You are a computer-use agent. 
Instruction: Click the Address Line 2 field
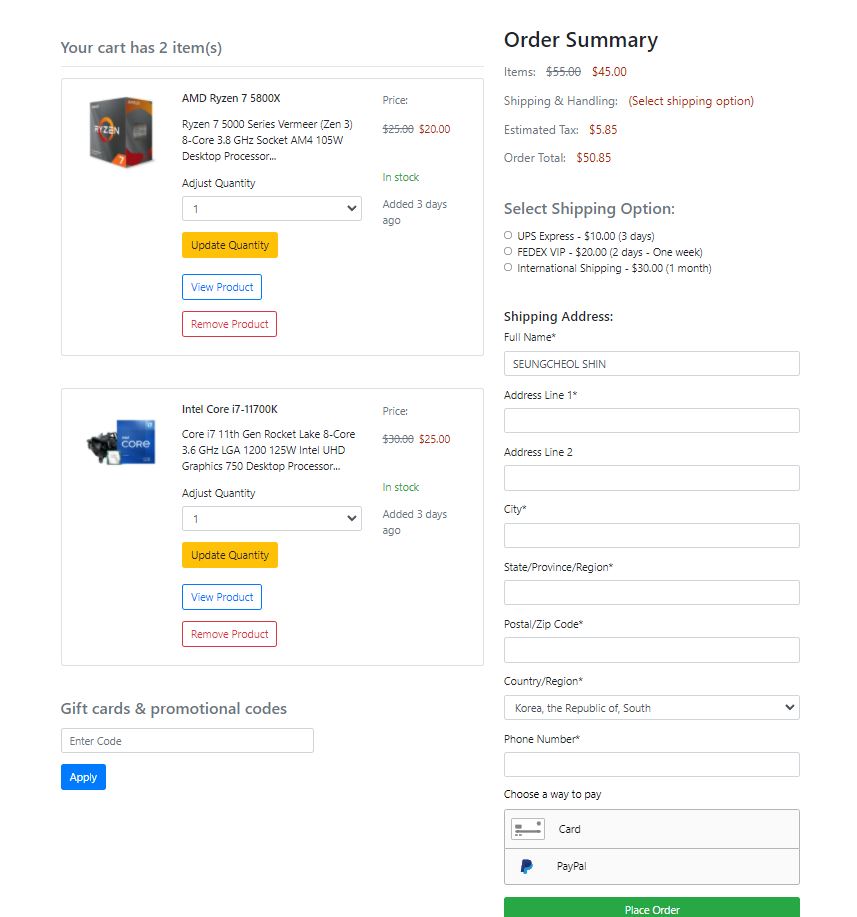pyautogui.click(x=652, y=478)
